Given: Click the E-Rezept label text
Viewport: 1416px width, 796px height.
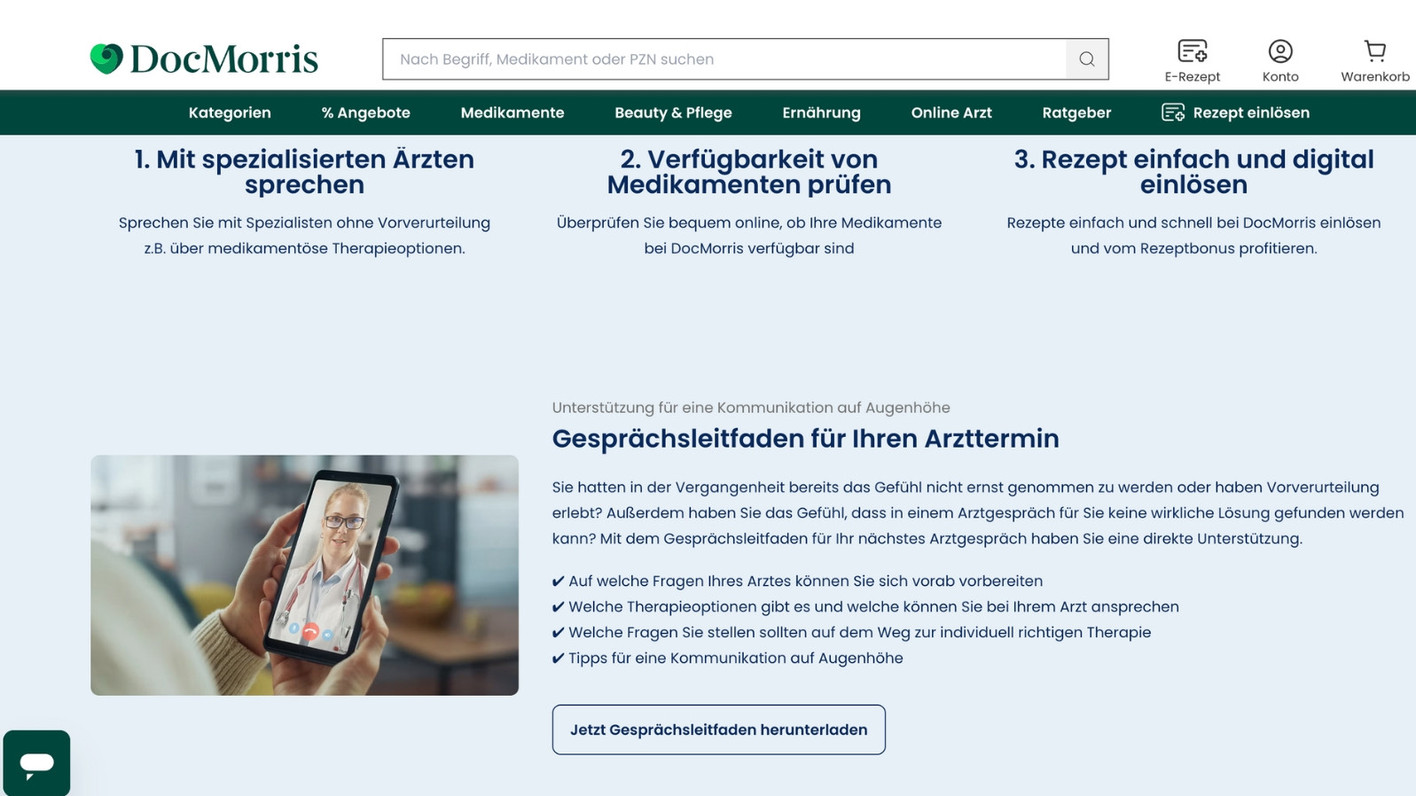Looking at the screenshot, I should 1192,75.
